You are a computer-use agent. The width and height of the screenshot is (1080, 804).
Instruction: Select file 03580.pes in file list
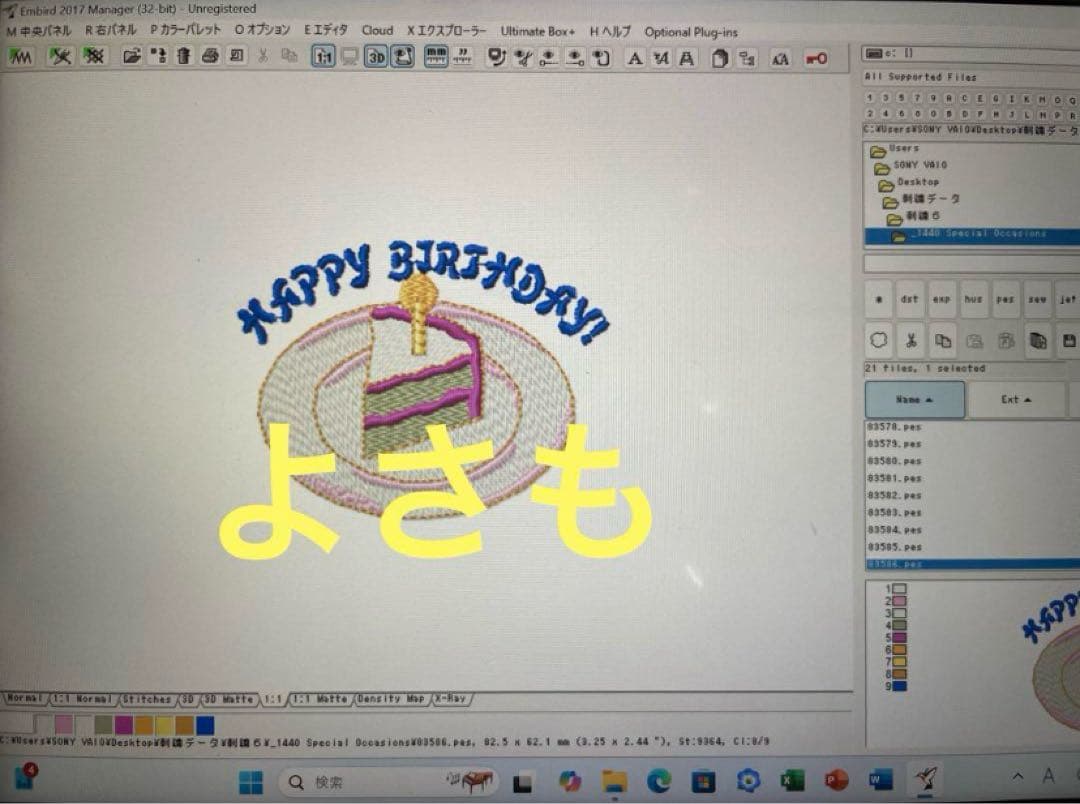pyautogui.click(x=895, y=461)
